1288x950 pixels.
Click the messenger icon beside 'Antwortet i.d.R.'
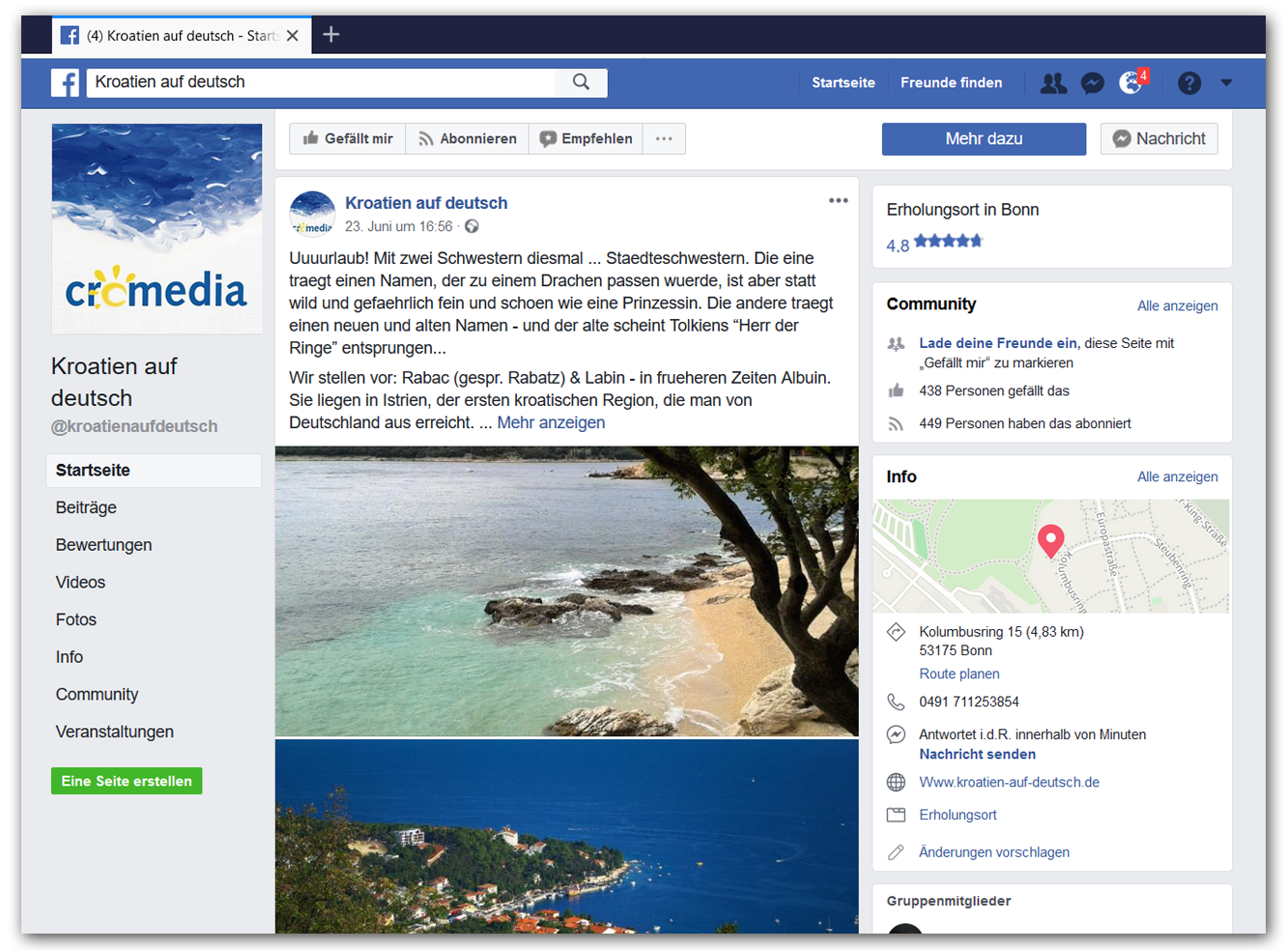click(896, 735)
